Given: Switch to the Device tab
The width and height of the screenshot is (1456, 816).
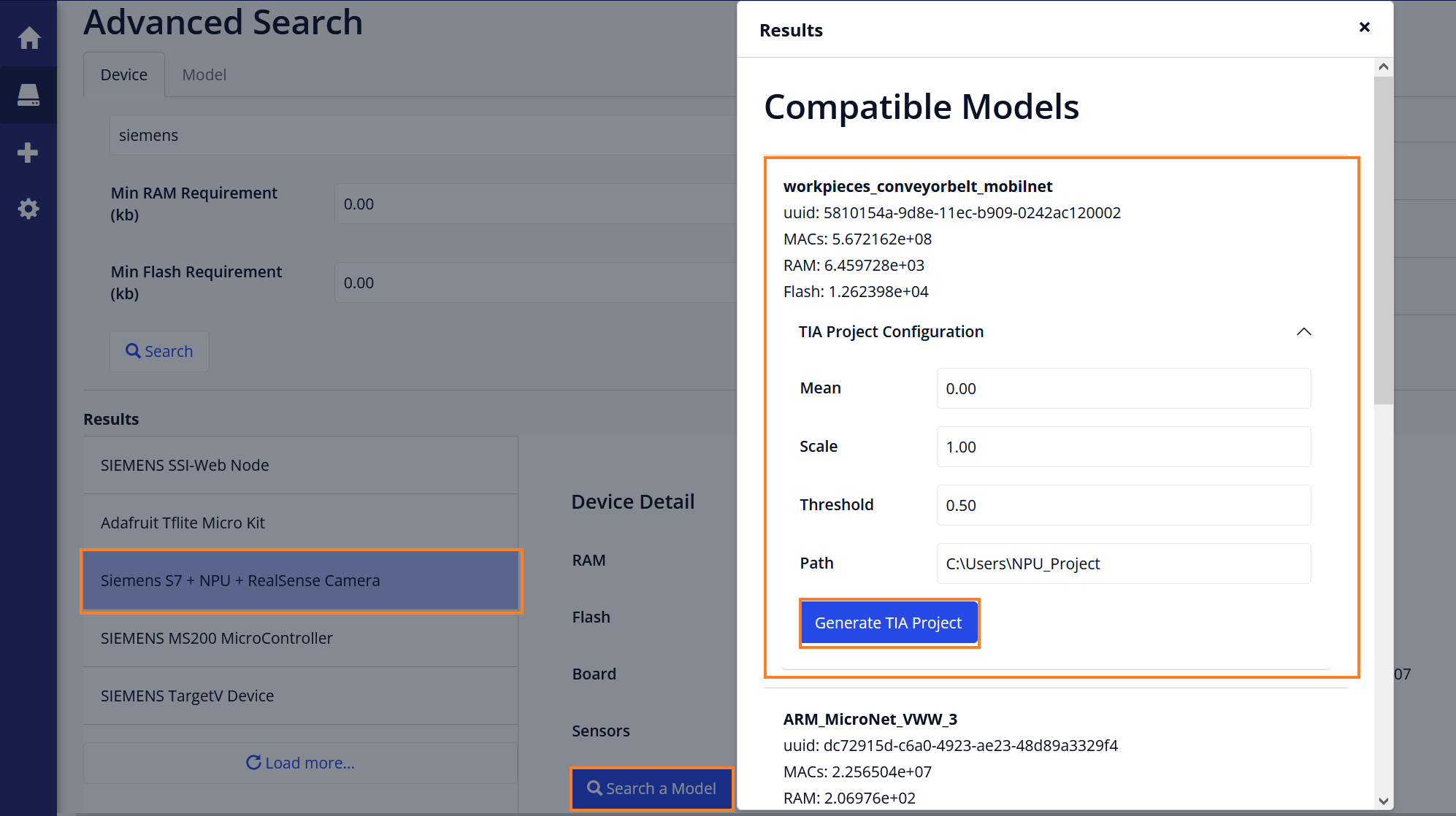Looking at the screenshot, I should tap(124, 74).
